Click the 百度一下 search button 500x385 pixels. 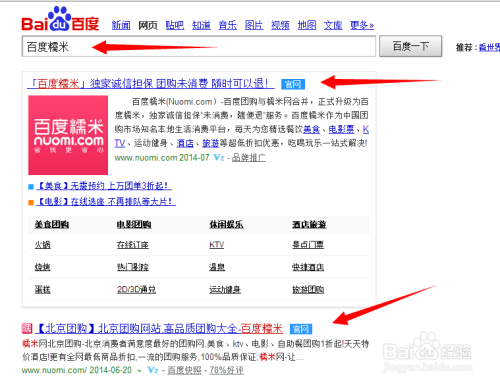click(x=411, y=46)
